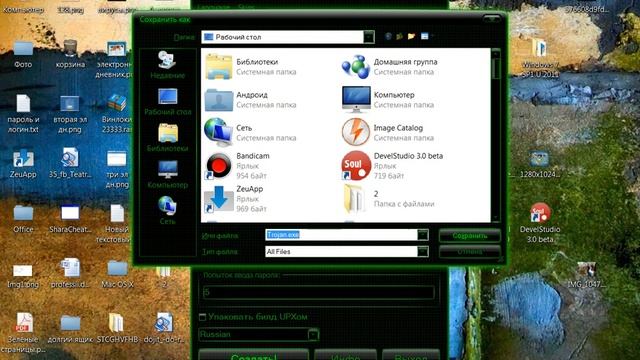Screen dimensions: 640x360
Task: Go to Библиотеки in dialog sidebar
Action: (167, 138)
